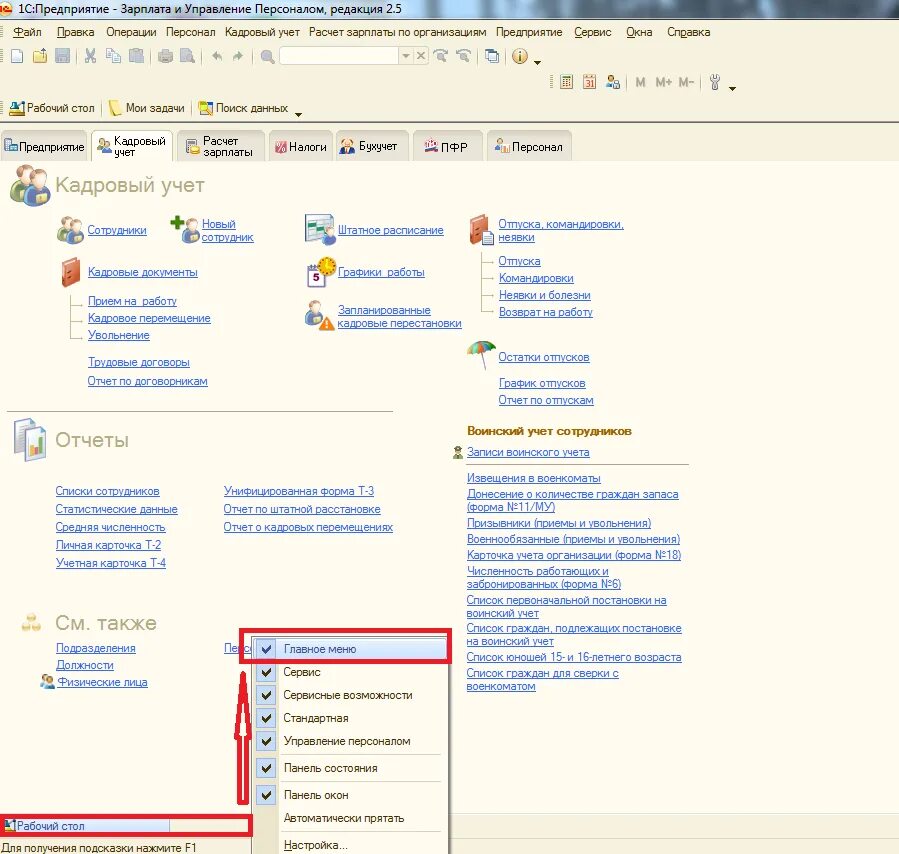This screenshot has width=899, height=854.
Task: Toggle the Сервис panel checkmark
Action: tap(266, 672)
